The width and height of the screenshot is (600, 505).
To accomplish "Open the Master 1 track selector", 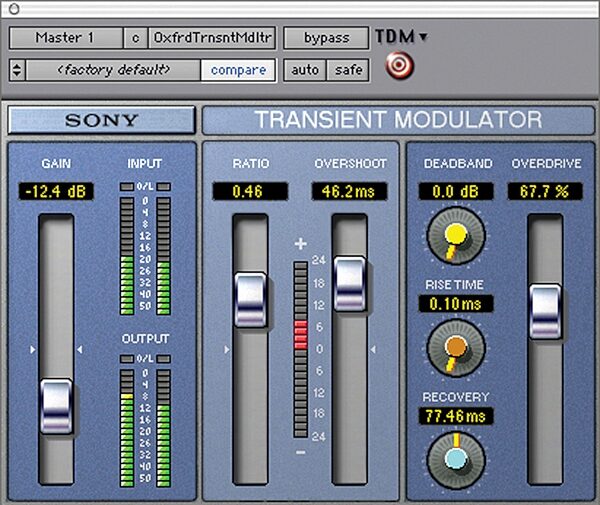I will coord(66,38).
